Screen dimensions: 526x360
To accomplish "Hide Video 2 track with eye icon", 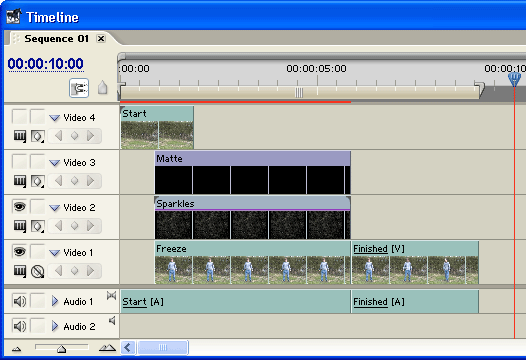I will (19, 206).
